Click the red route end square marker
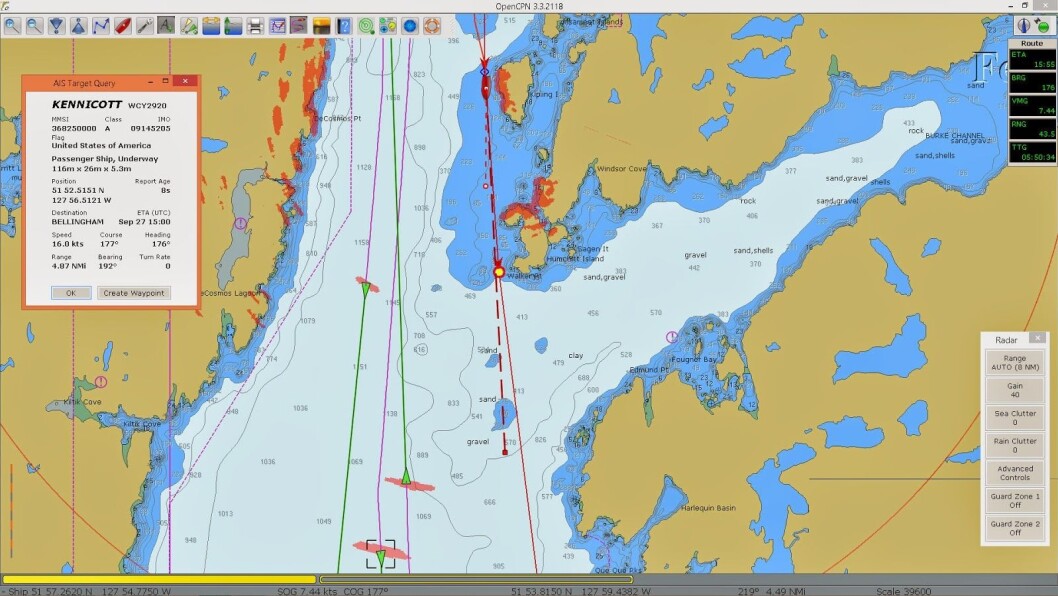The width and height of the screenshot is (1058, 596). [505, 452]
